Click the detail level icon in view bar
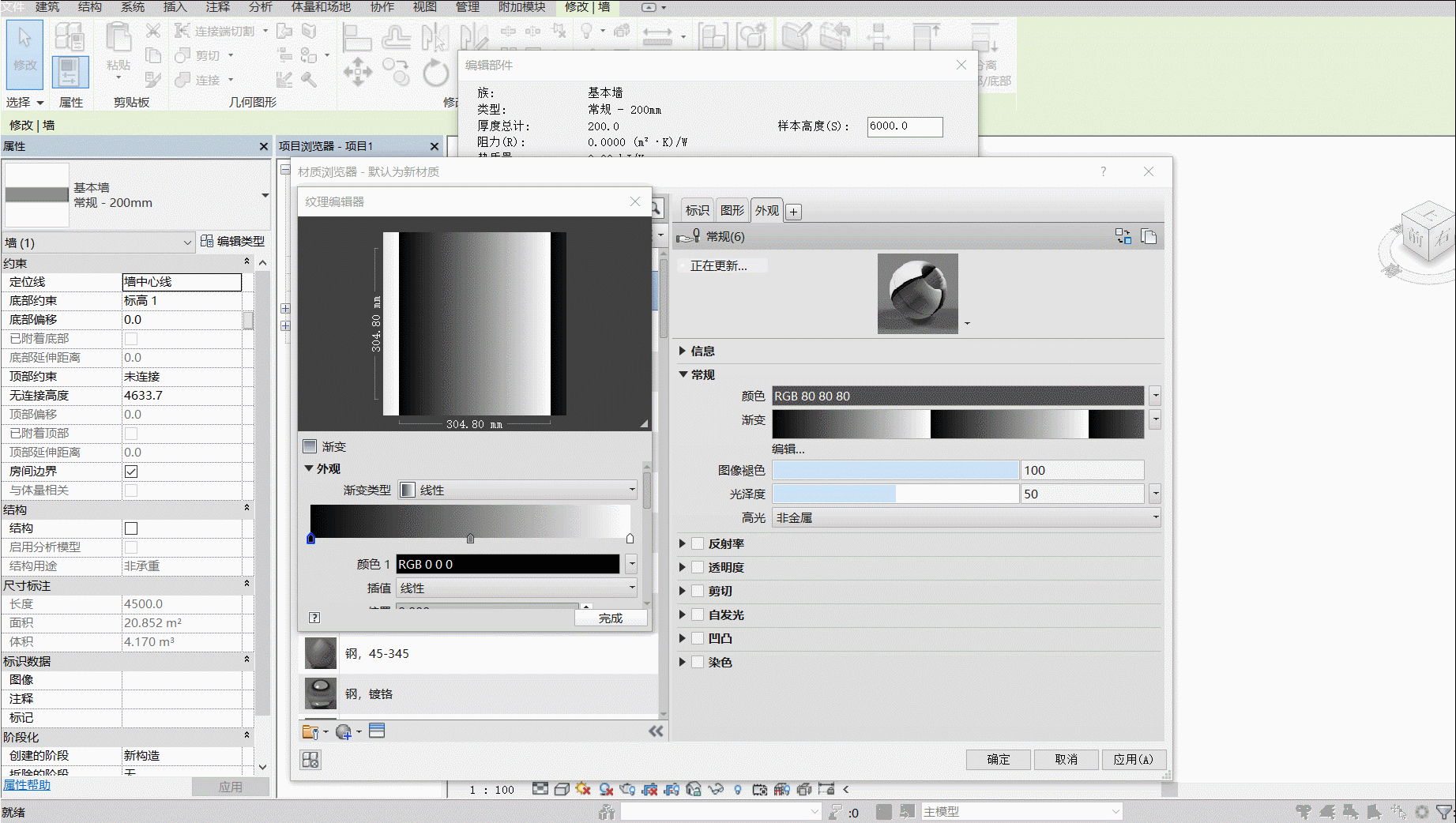 (x=540, y=789)
